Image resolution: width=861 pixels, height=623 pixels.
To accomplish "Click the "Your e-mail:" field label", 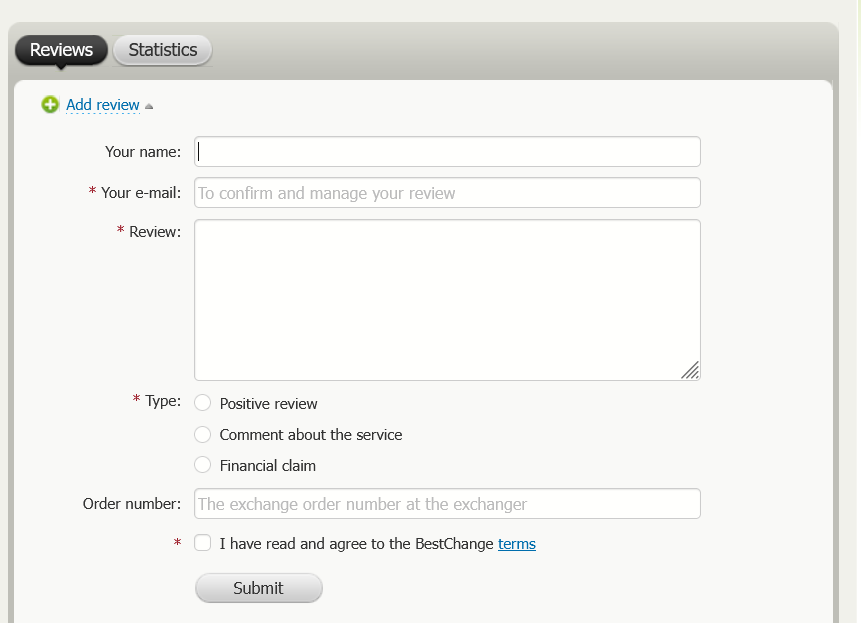I will [141, 193].
